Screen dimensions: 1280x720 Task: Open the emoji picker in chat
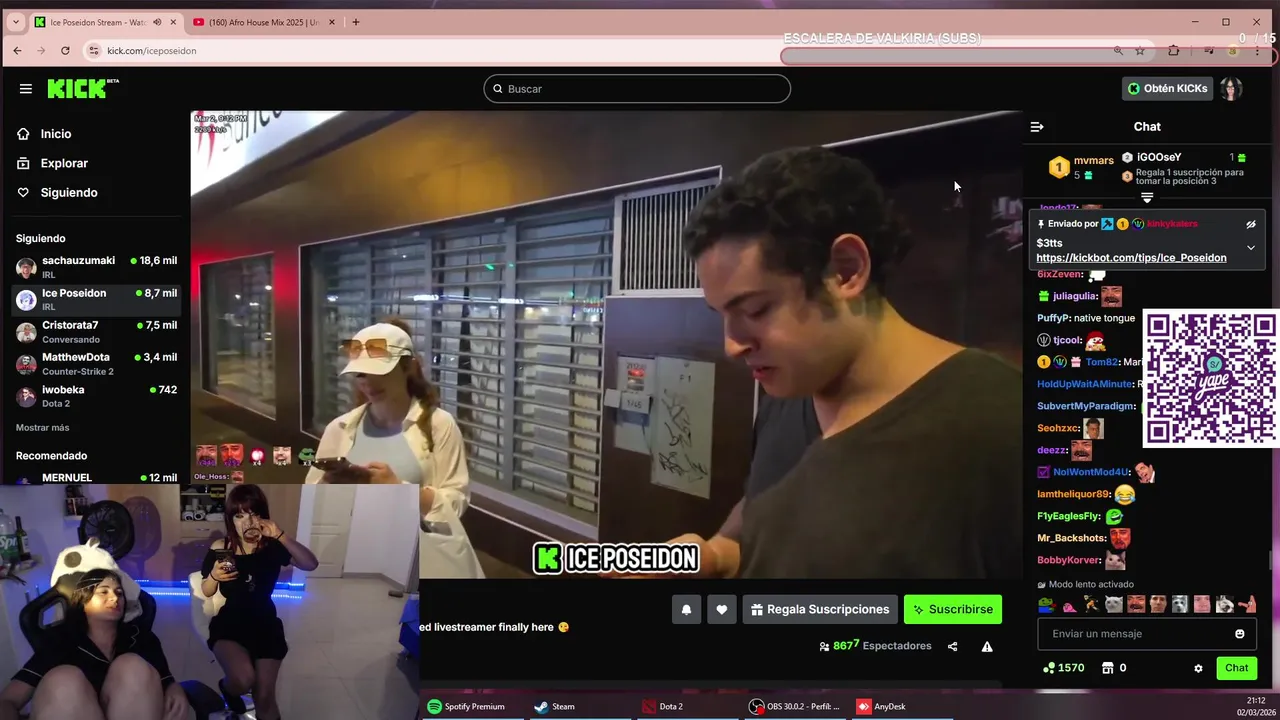(x=1240, y=634)
